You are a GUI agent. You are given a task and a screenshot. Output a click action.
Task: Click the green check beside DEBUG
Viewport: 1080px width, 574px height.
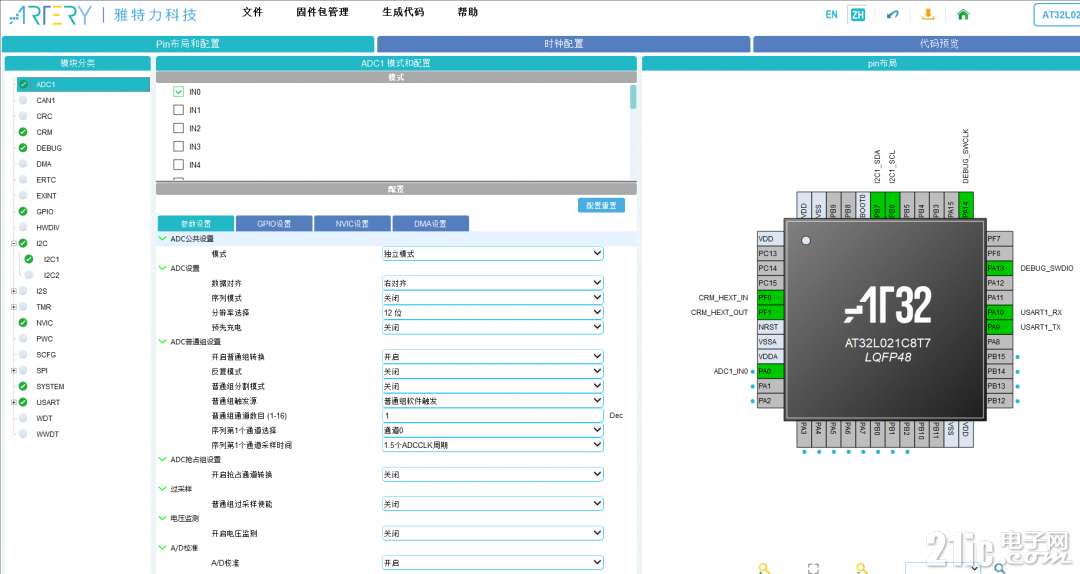(23, 147)
